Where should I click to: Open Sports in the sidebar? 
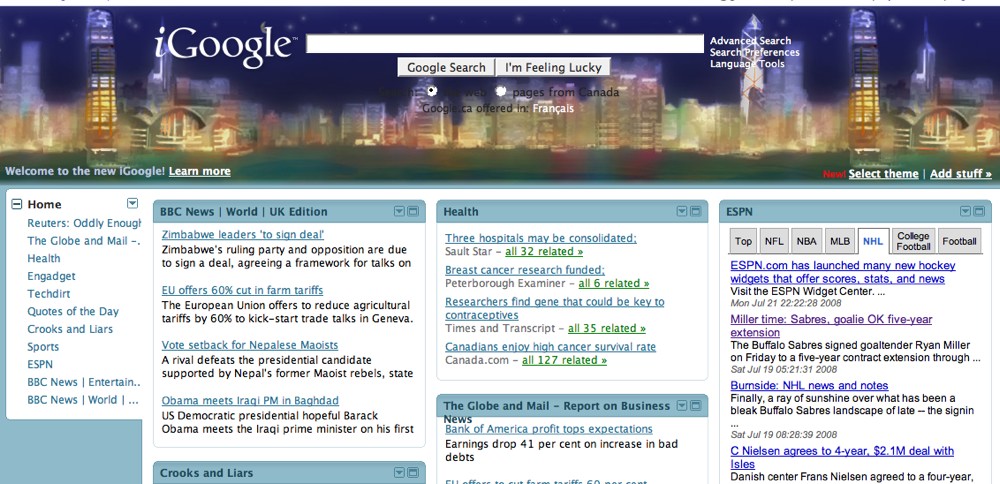(43, 347)
